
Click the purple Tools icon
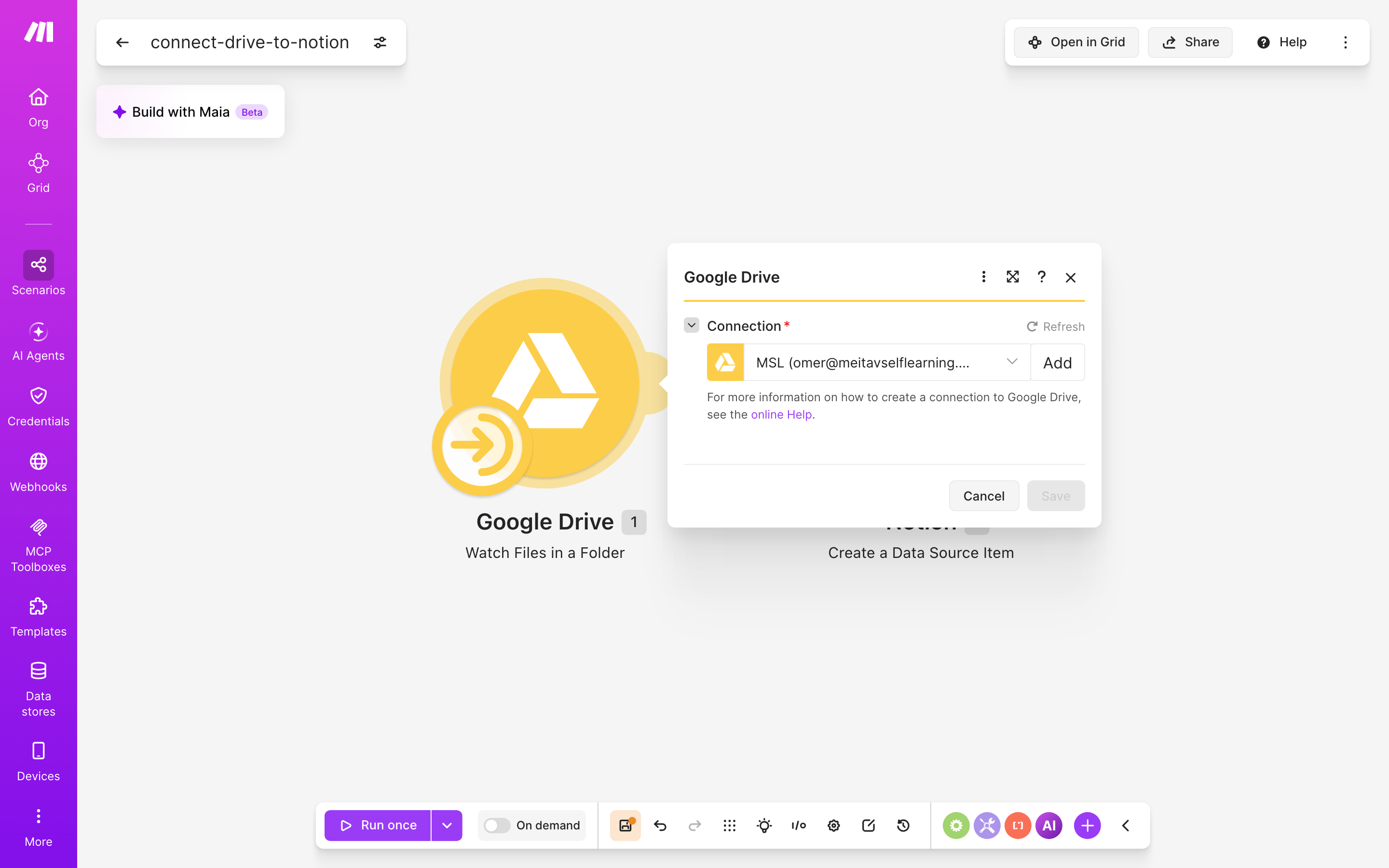987,826
